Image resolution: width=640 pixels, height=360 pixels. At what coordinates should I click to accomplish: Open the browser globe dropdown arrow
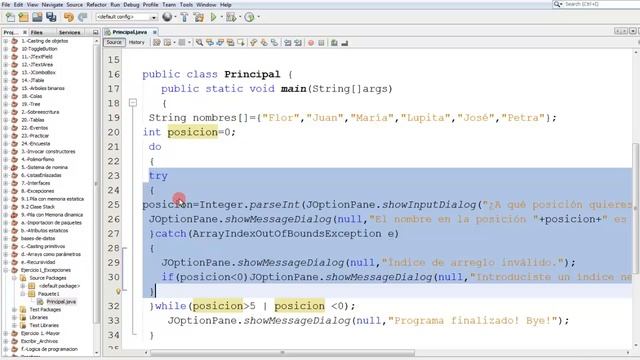pyautogui.click(x=176, y=17)
